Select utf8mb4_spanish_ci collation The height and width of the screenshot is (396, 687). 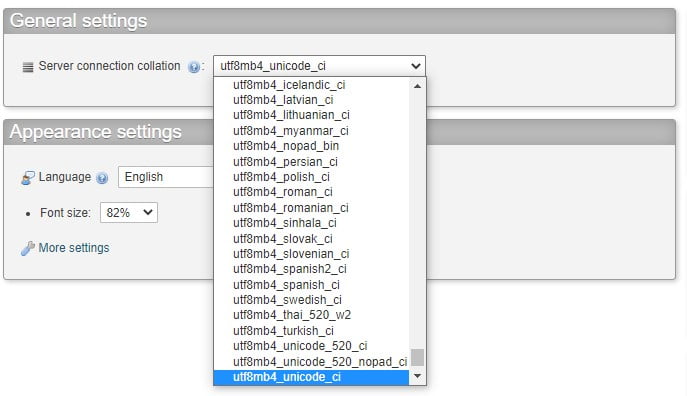point(311,285)
